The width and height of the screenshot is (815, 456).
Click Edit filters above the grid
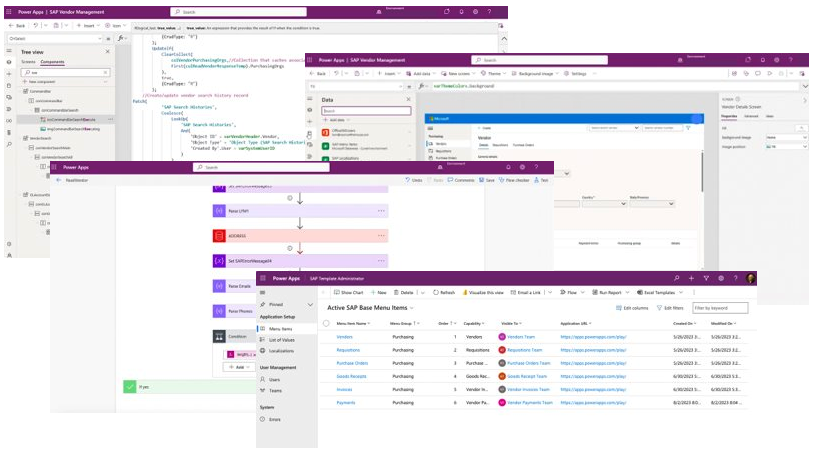click(671, 308)
